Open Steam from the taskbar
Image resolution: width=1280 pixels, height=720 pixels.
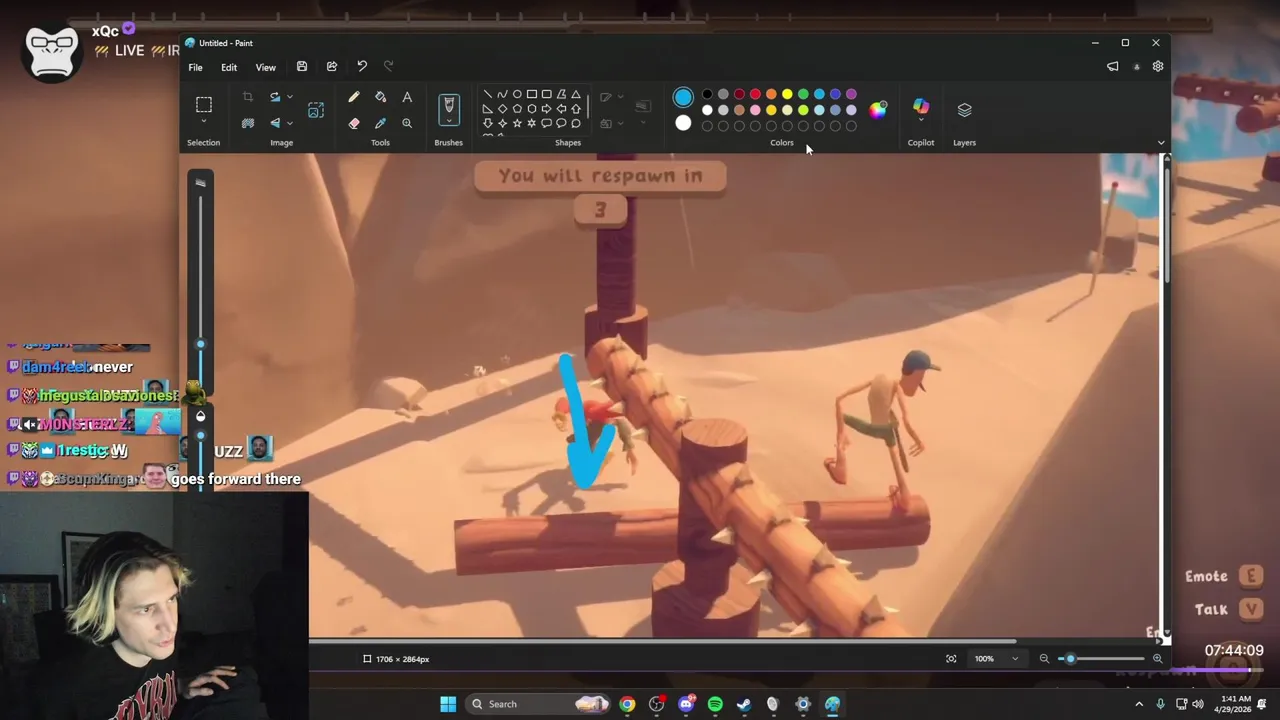(x=744, y=704)
